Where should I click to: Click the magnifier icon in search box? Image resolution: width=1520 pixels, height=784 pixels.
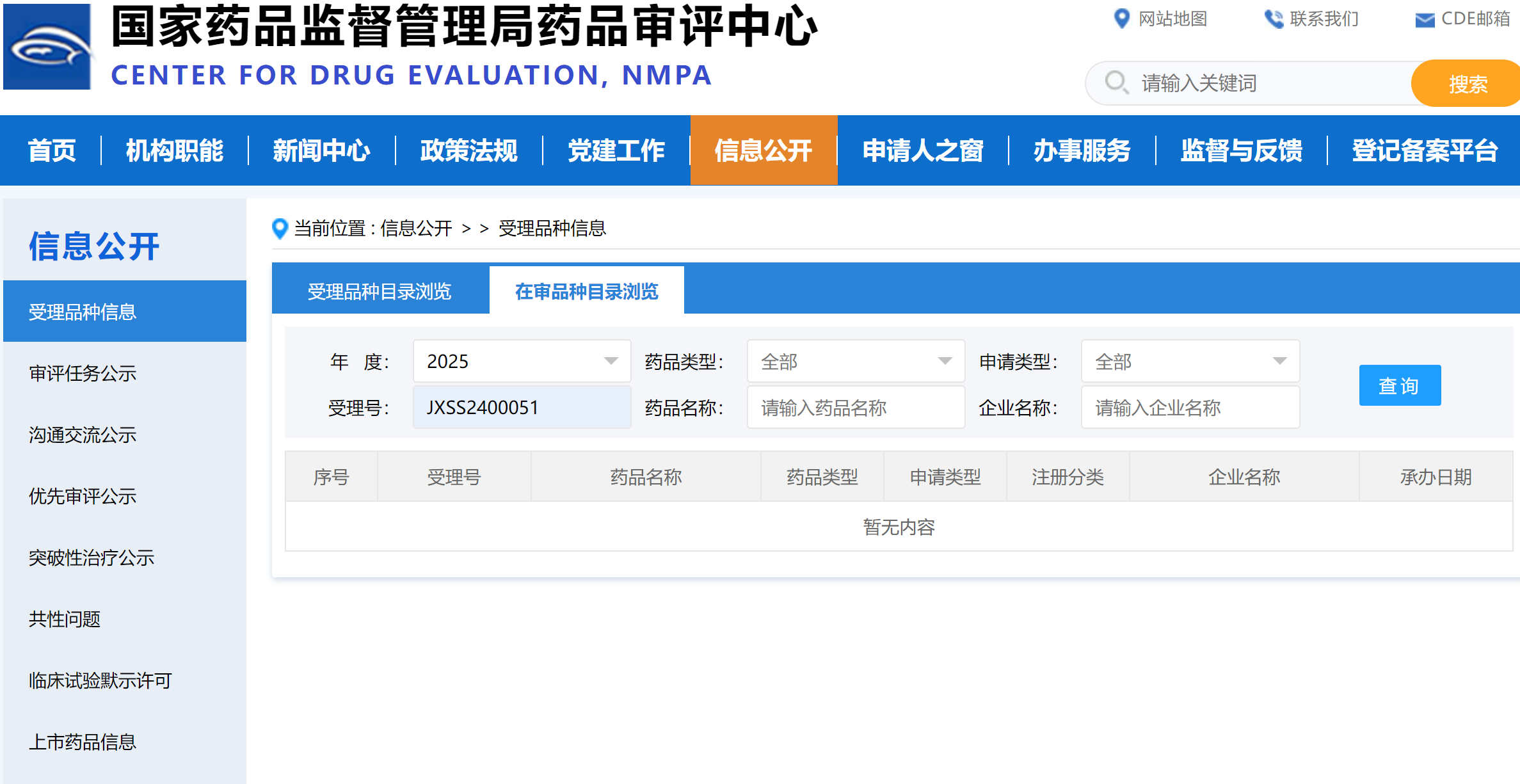1117,83
